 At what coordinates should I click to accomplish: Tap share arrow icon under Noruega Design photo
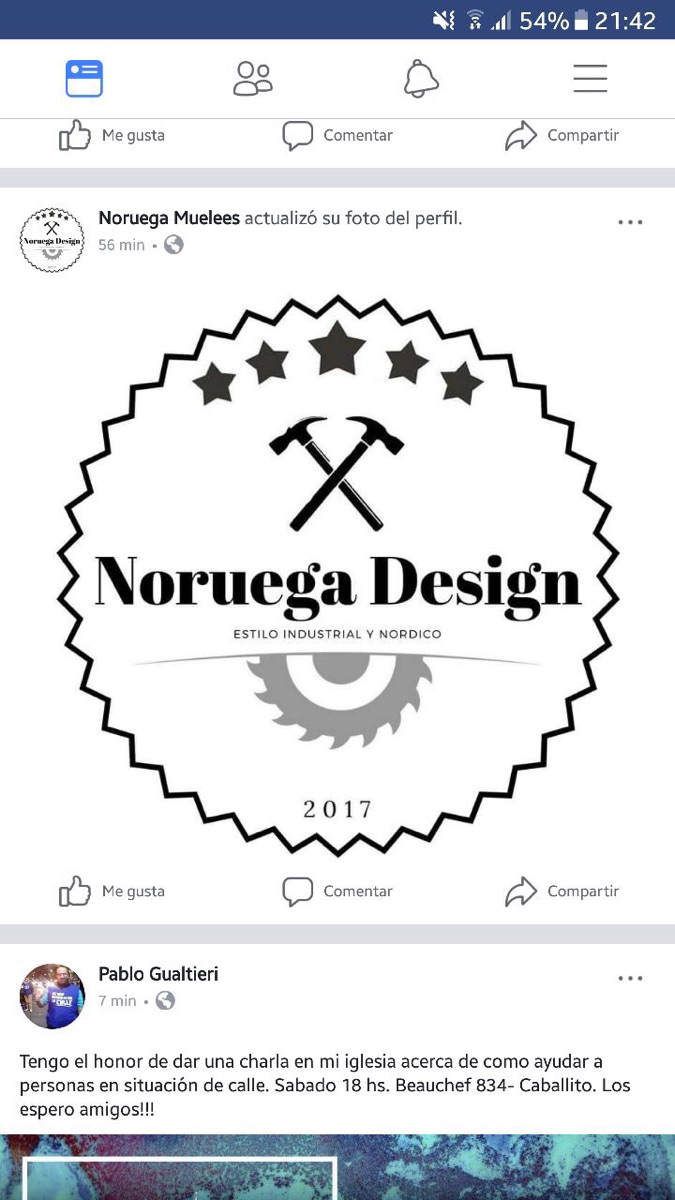tap(521, 891)
